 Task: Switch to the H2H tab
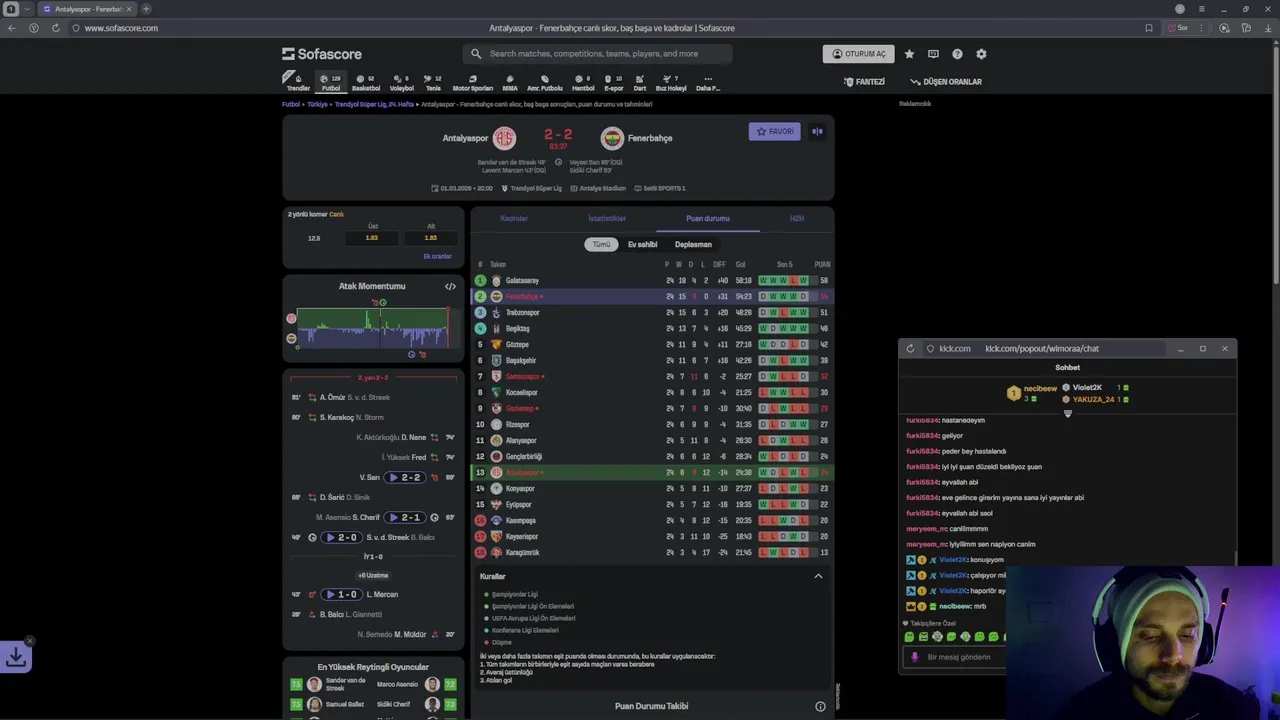coord(797,218)
